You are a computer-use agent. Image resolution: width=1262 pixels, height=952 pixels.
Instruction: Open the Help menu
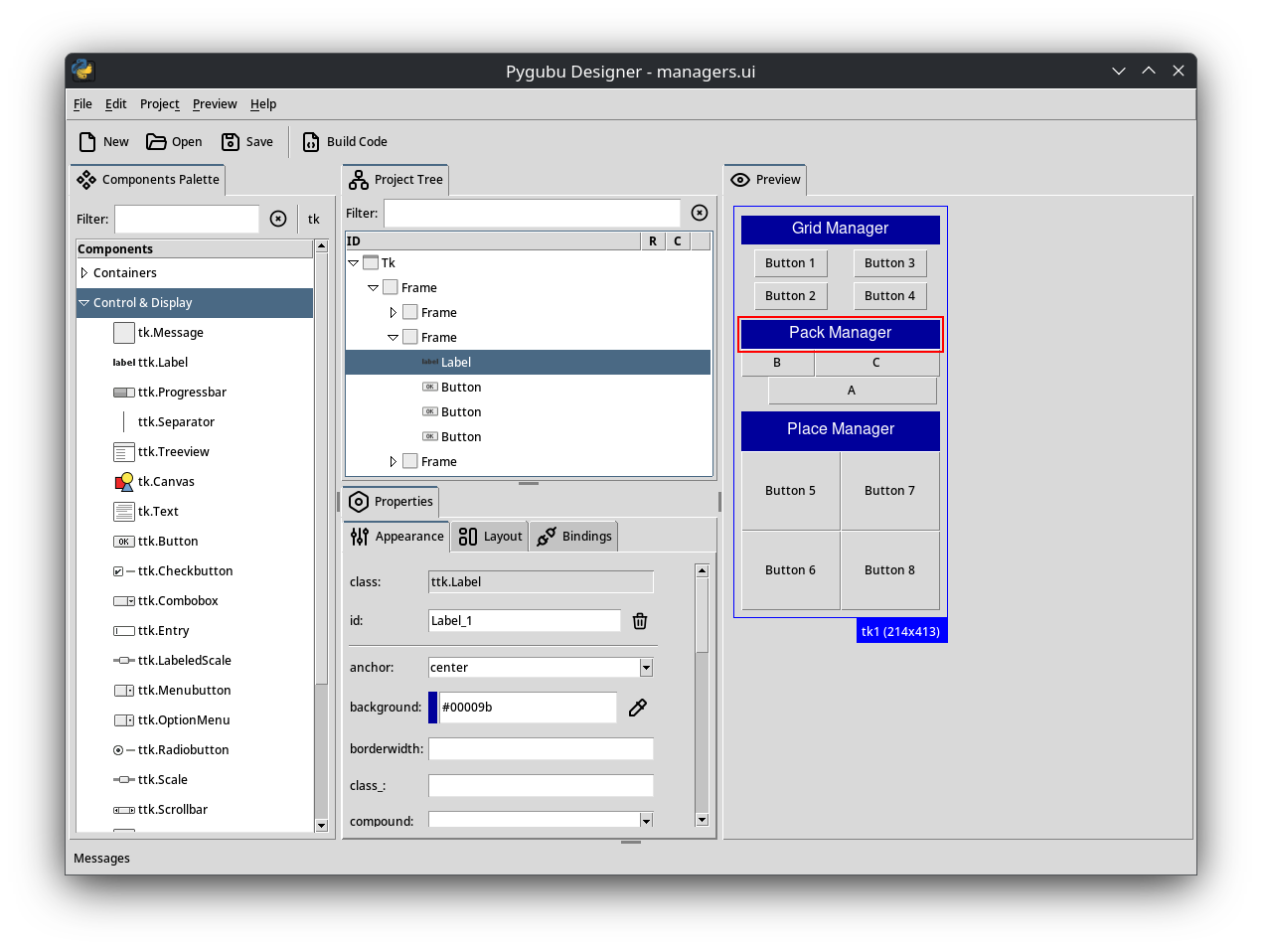tap(263, 104)
